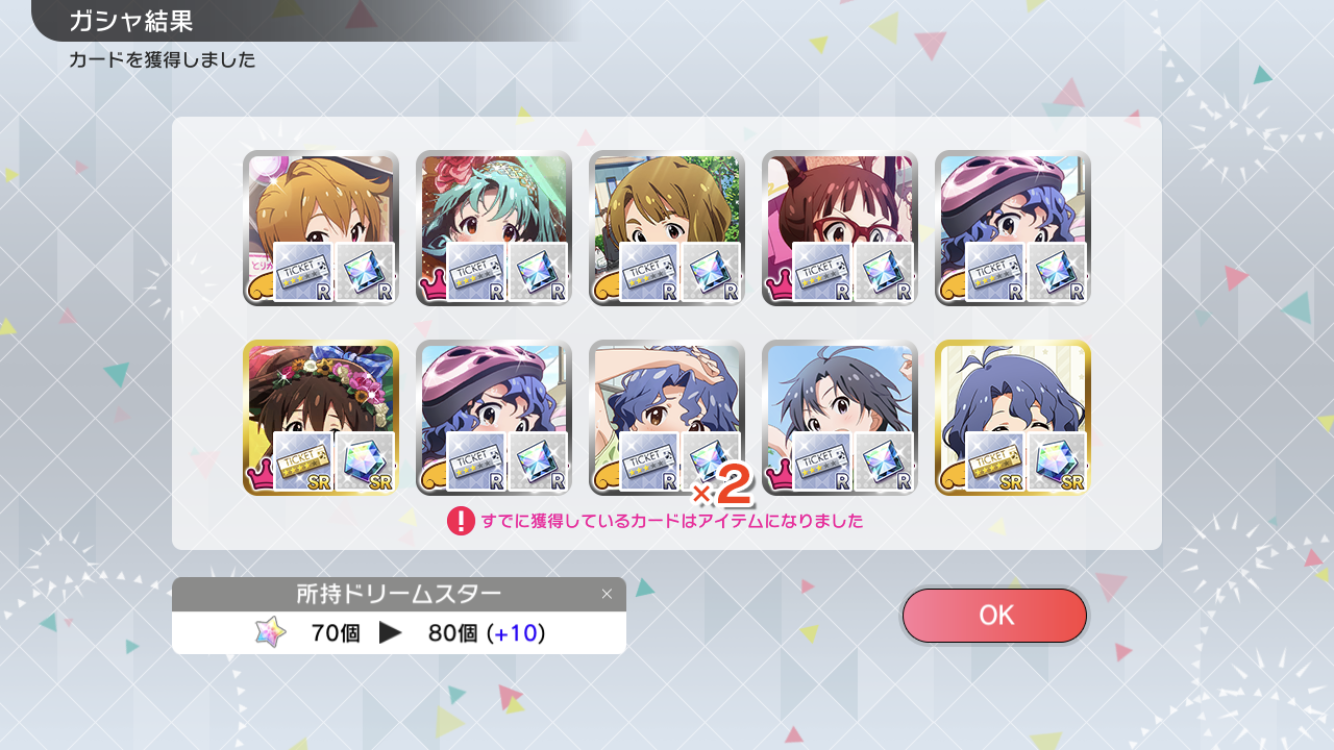This screenshot has width=1334, height=750.
Task: Tap the red exclamation warning icon
Action: tap(460, 521)
